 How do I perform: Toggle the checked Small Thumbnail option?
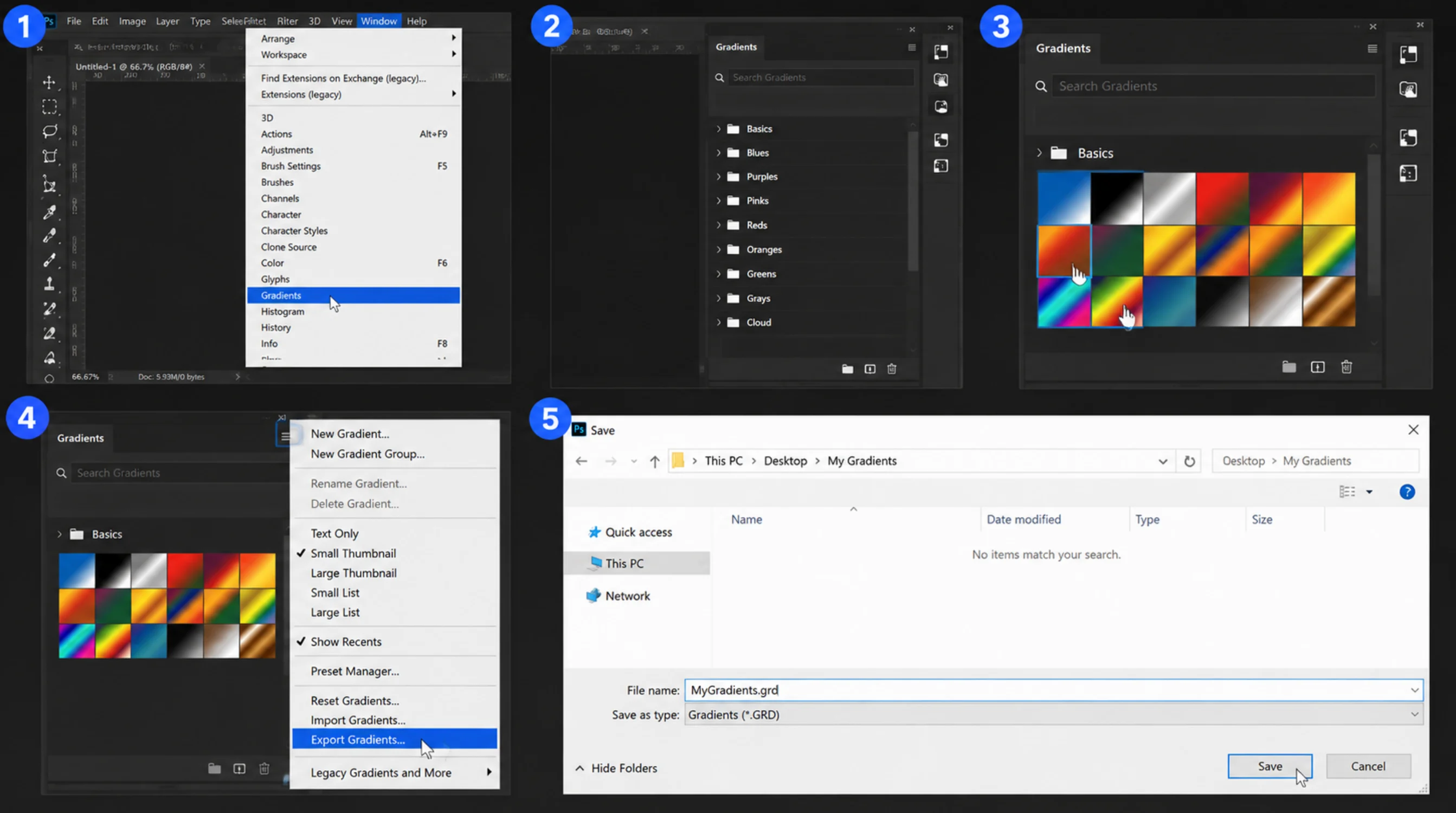point(353,553)
